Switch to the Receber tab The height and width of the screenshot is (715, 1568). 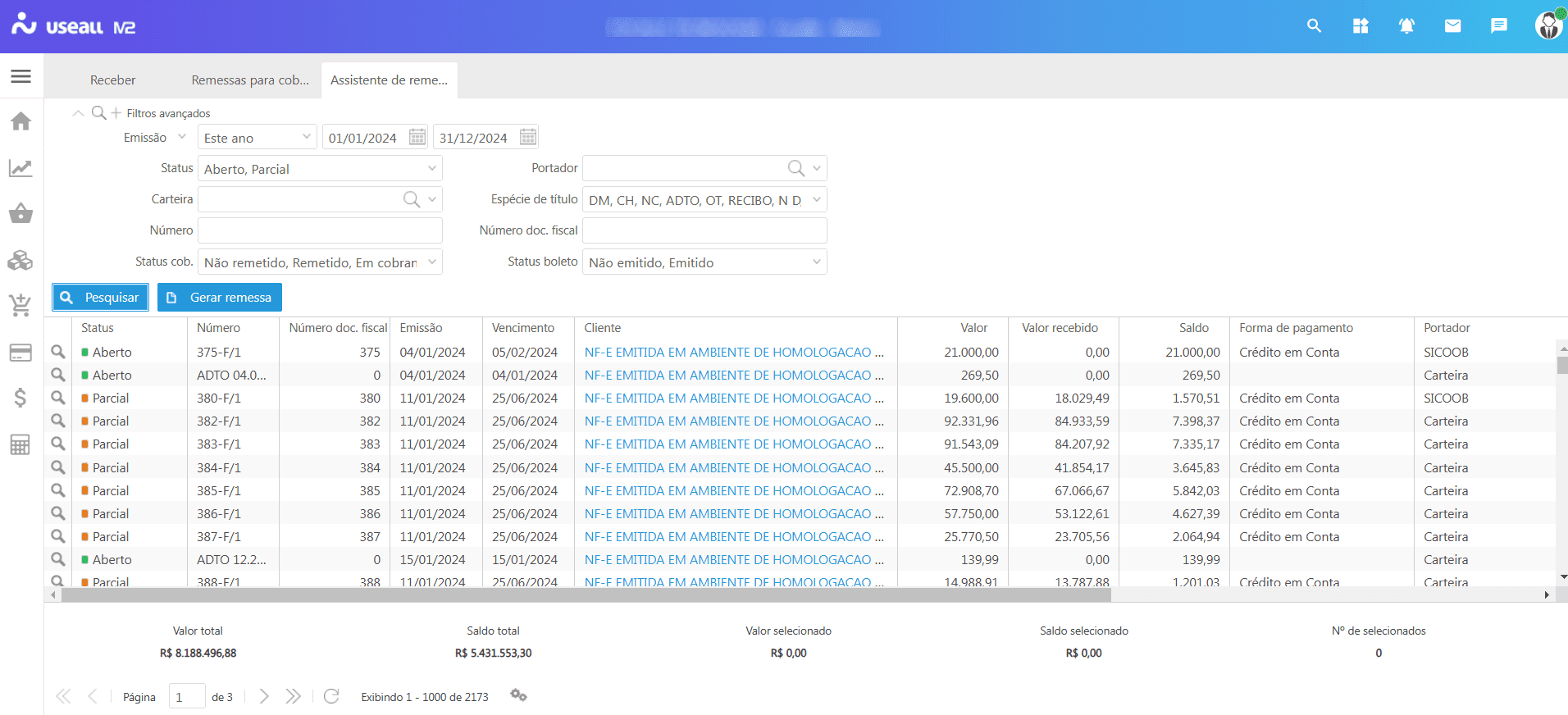(112, 80)
